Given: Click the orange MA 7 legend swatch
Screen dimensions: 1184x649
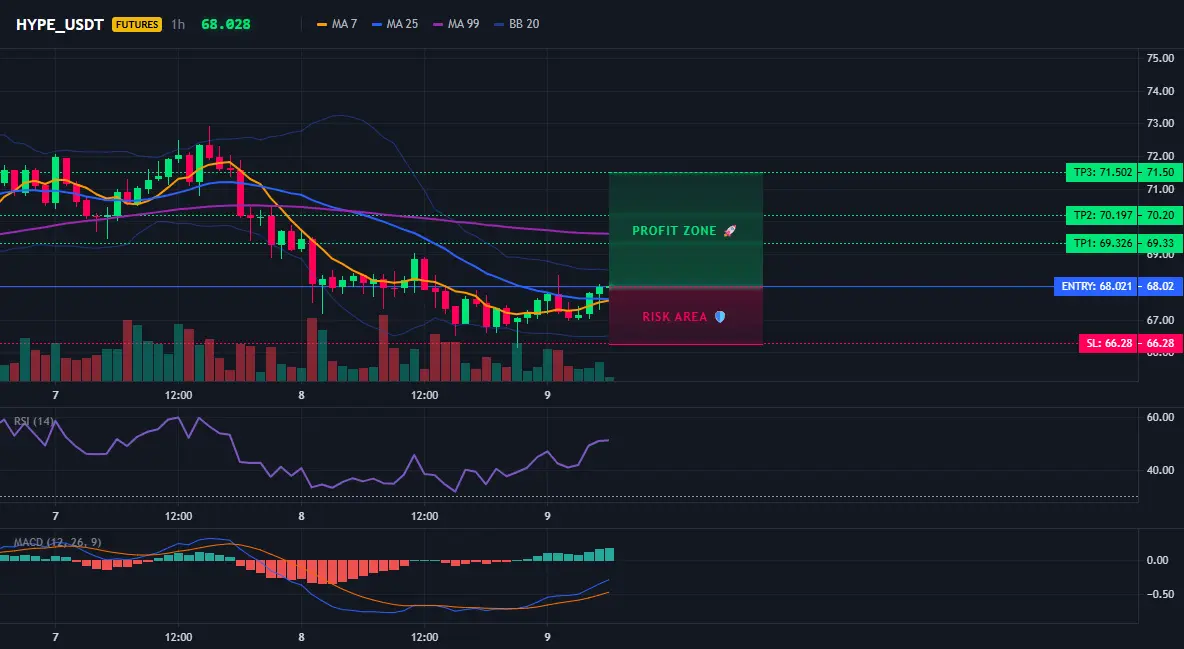Looking at the screenshot, I should point(322,24).
